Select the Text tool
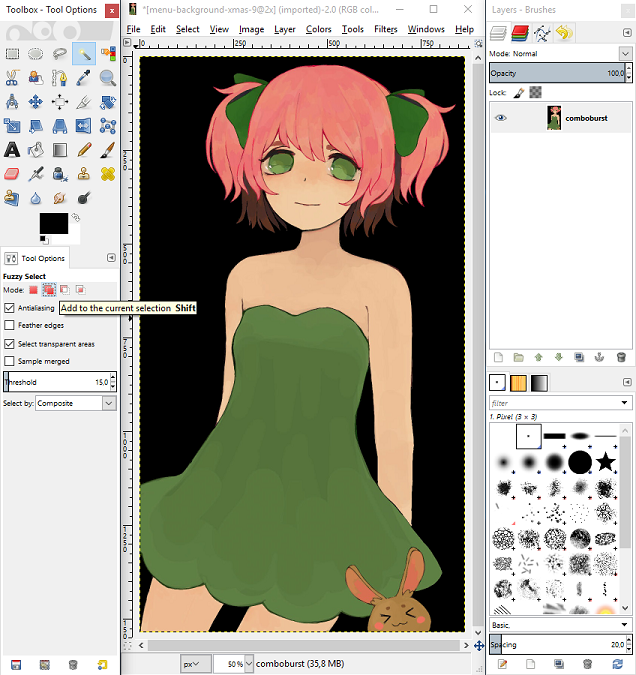Screen dimensions: 636x675 pos(12,150)
